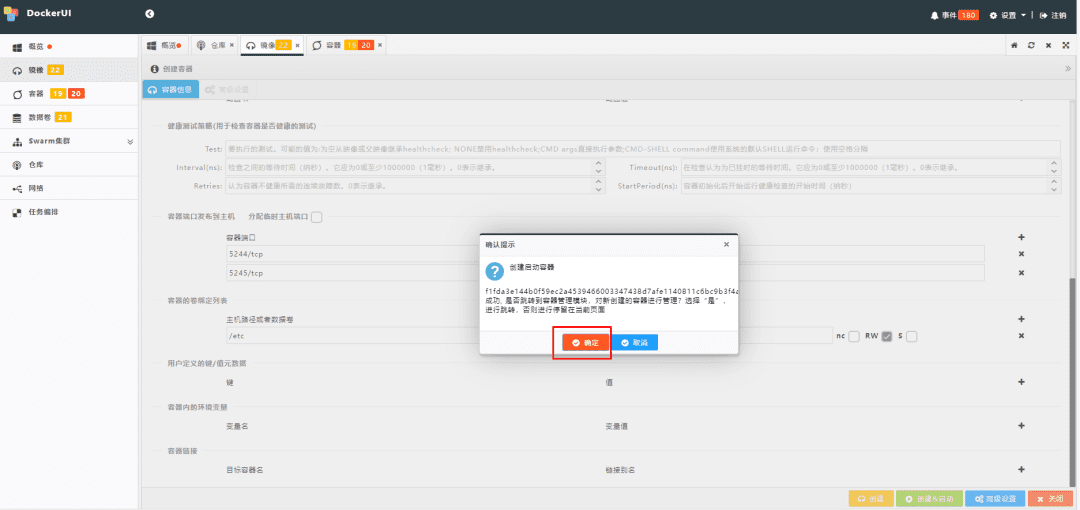The height and width of the screenshot is (510, 1080).
Task: Open 数据卷 in the sidebar
Action: (x=40, y=117)
